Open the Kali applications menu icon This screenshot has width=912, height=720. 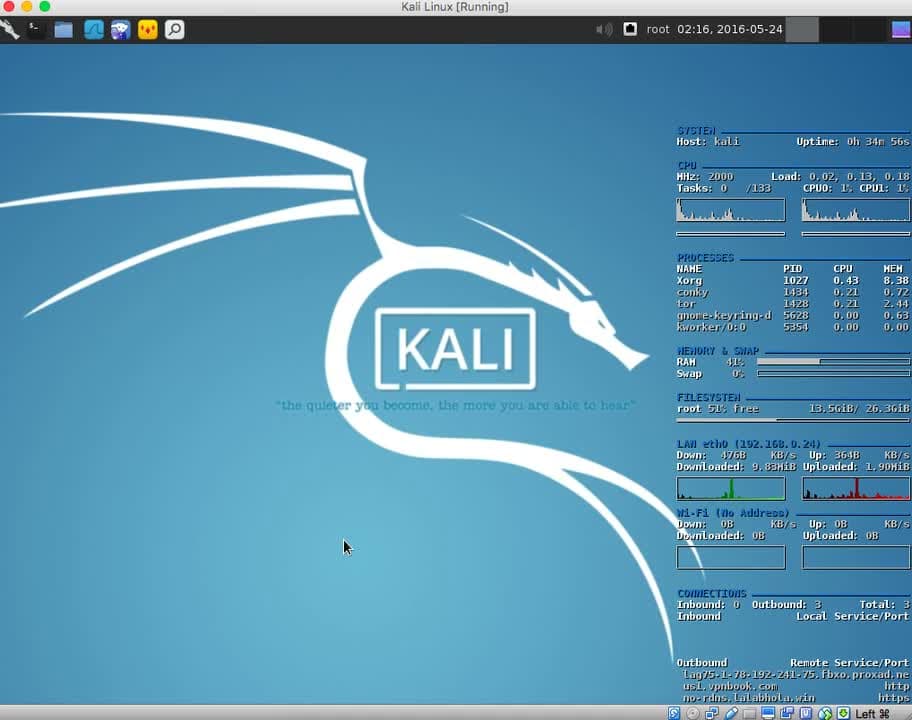click(10, 29)
